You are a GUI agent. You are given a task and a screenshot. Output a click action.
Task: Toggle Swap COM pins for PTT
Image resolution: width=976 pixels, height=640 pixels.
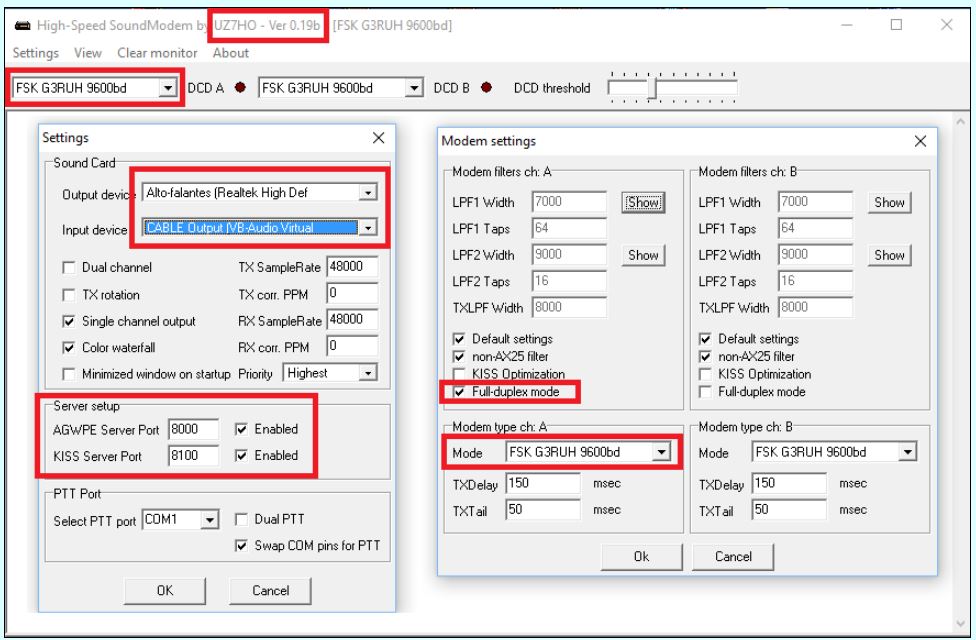pyautogui.click(x=241, y=546)
